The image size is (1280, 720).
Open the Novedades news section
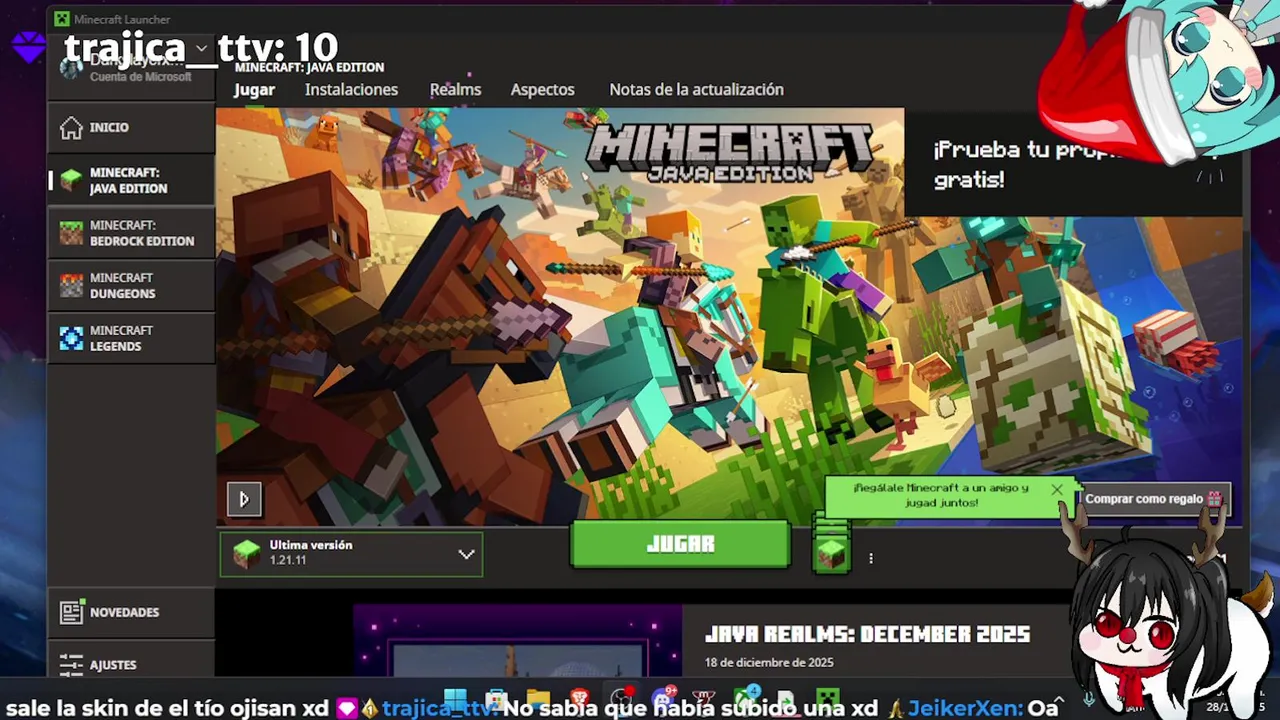click(131, 612)
